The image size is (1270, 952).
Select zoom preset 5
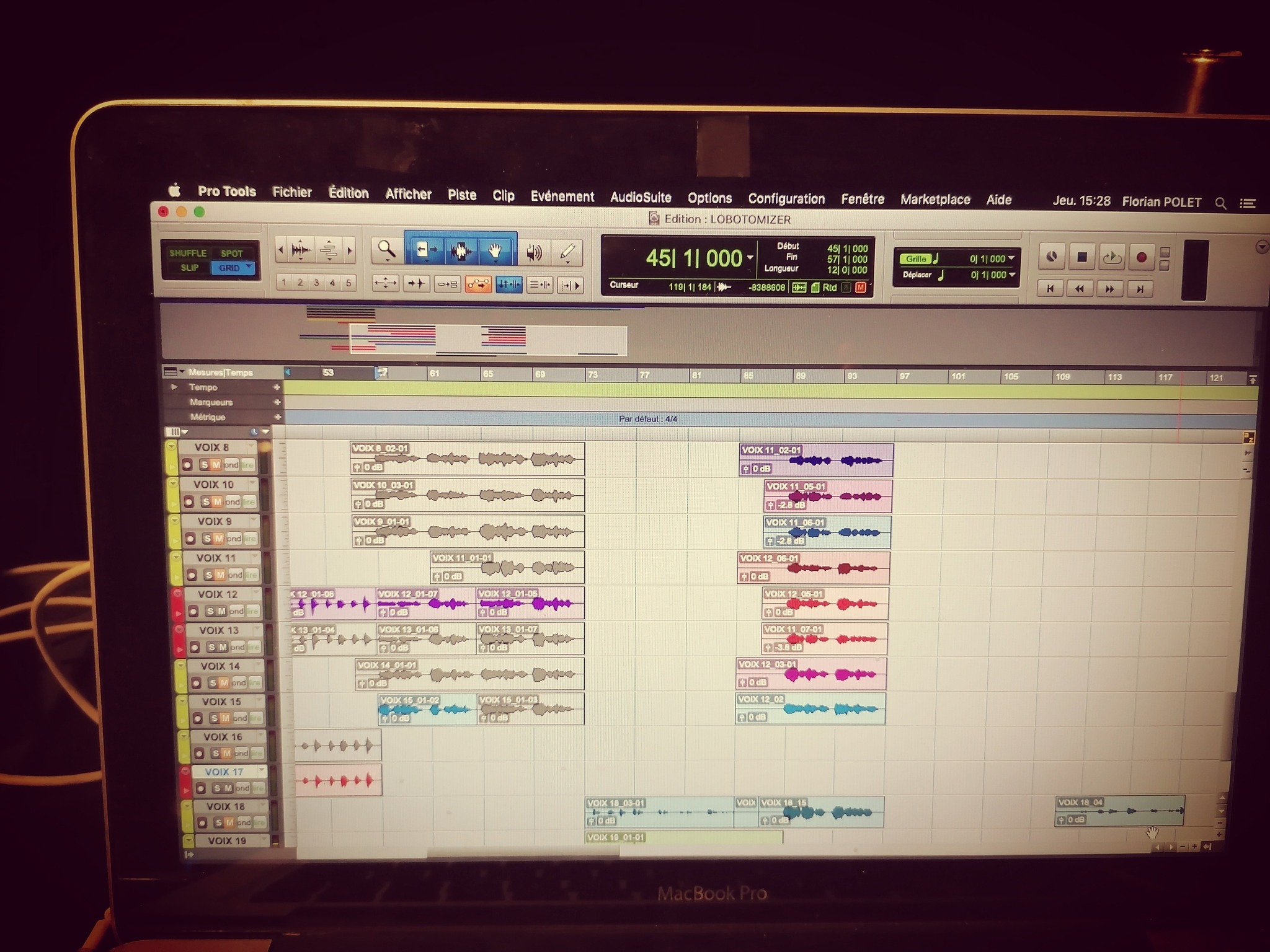click(349, 283)
